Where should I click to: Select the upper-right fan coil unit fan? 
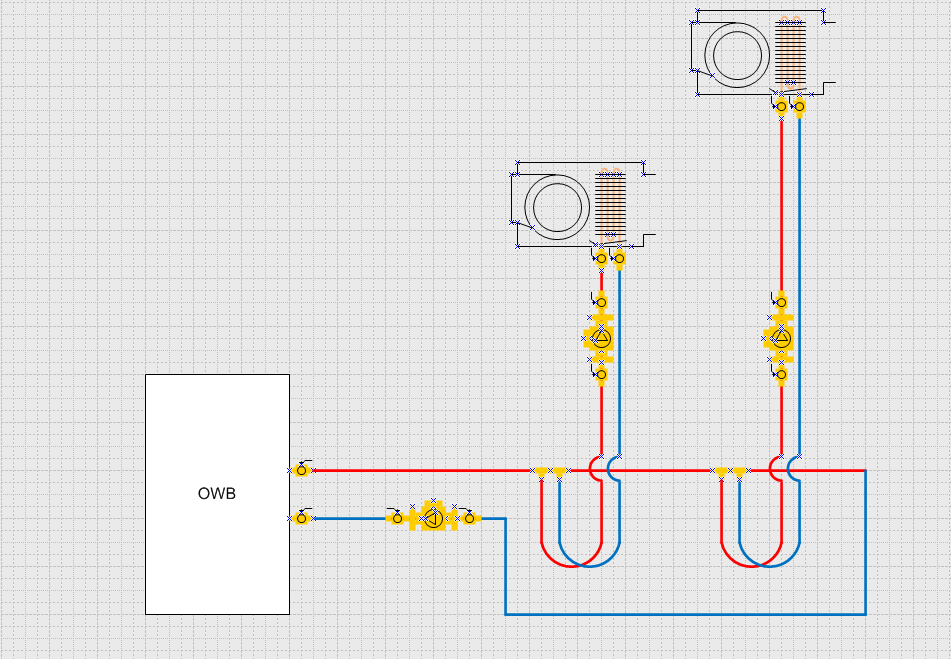click(737, 53)
